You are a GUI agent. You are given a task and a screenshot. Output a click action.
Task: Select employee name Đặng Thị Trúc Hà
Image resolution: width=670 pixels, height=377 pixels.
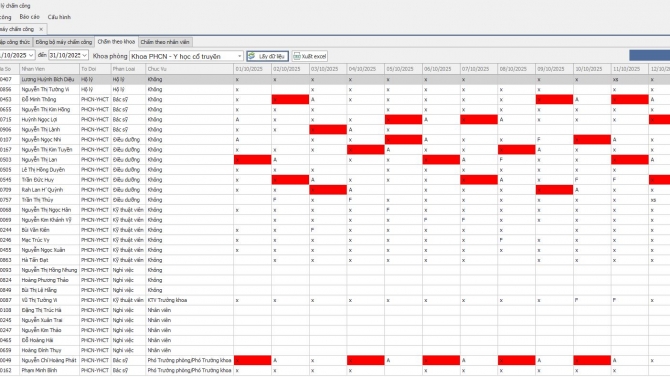click(41, 310)
